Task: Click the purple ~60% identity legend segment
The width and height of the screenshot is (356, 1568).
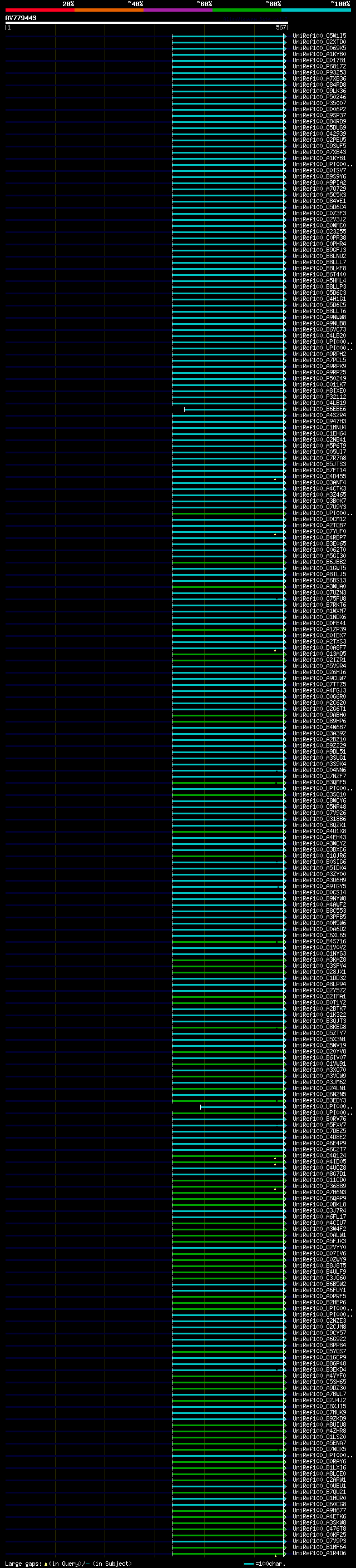Action: pyautogui.click(x=177, y=10)
